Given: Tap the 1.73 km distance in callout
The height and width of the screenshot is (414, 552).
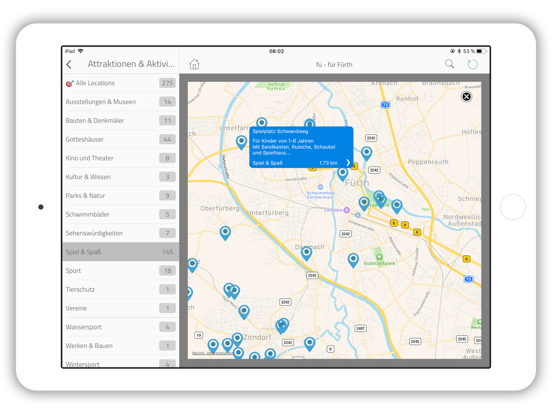Looking at the screenshot, I should [x=328, y=163].
